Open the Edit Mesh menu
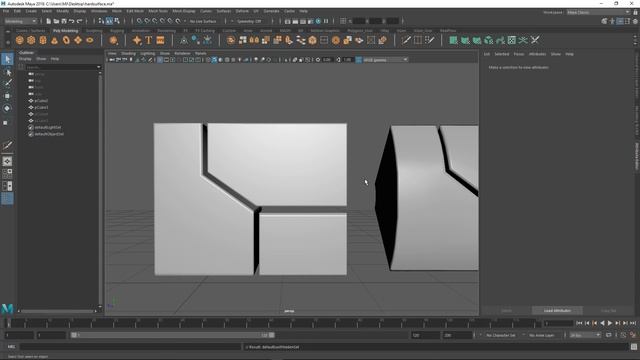 (x=135, y=11)
